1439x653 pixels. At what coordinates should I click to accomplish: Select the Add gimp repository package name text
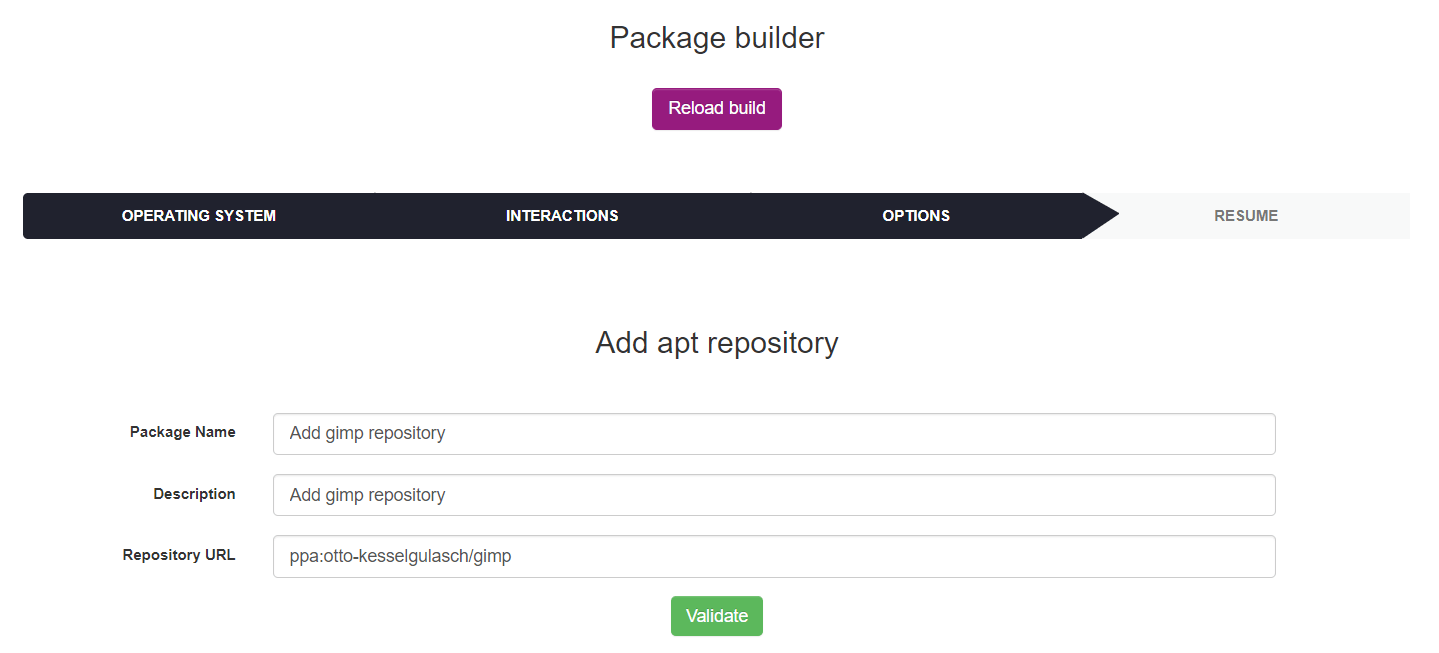click(x=366, y=433)
